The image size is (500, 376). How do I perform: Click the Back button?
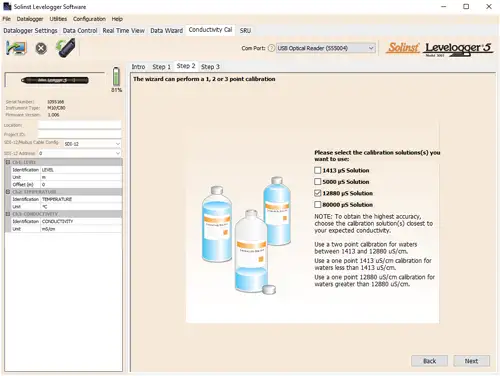tap(429, 361)
